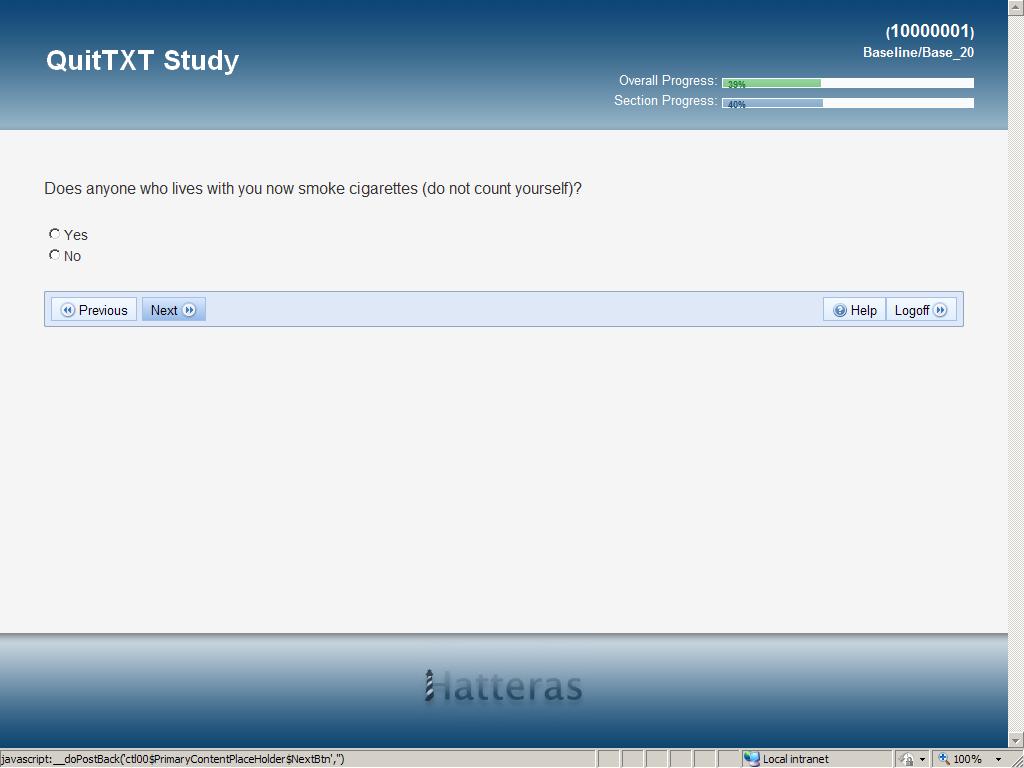Click the QuitTXT Study title
This screenshot has height=768, width=1024.
(x=142, y=61)
